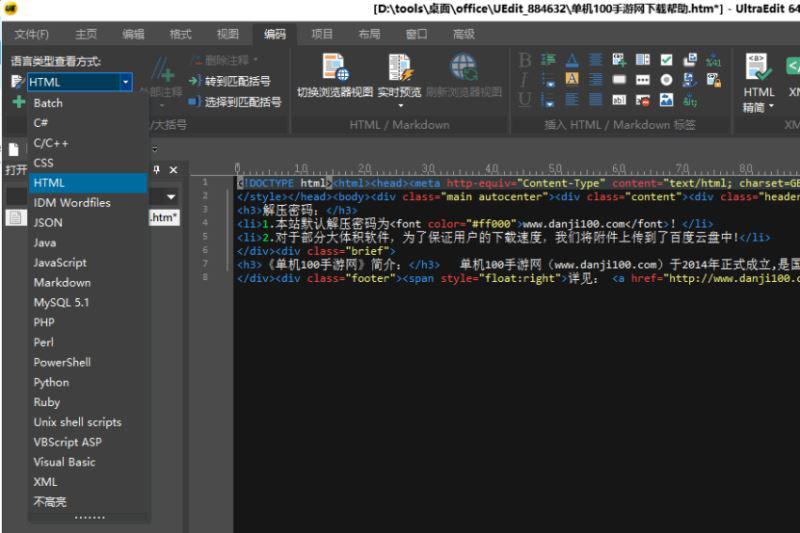
Task: Close the side panel with the X
Action: [173, 170]
